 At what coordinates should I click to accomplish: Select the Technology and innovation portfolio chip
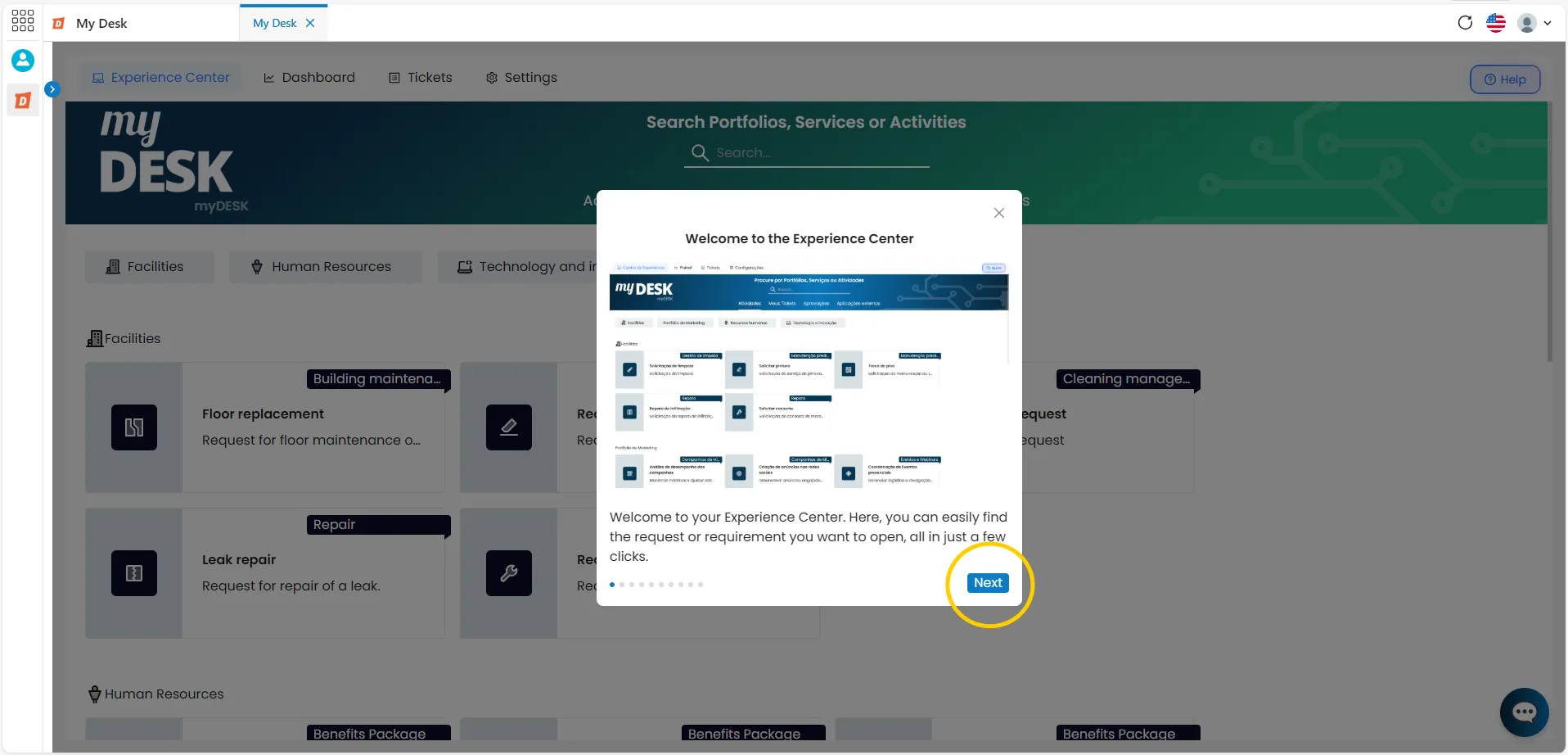coord(517,267)
